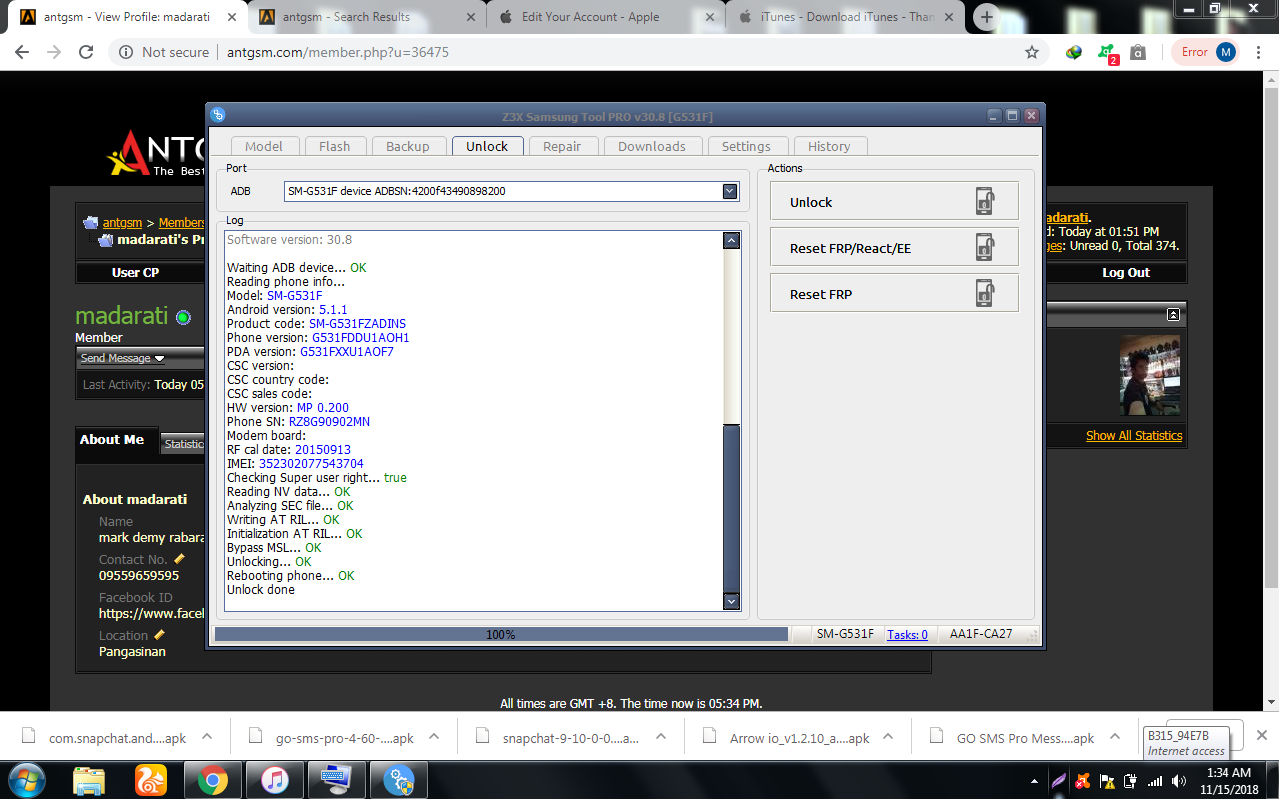Image resolution: width=1279 pixels, height=799 pixels.
Task: Click the Avast extension icon with badge 2
Action: coord(1106,53)
